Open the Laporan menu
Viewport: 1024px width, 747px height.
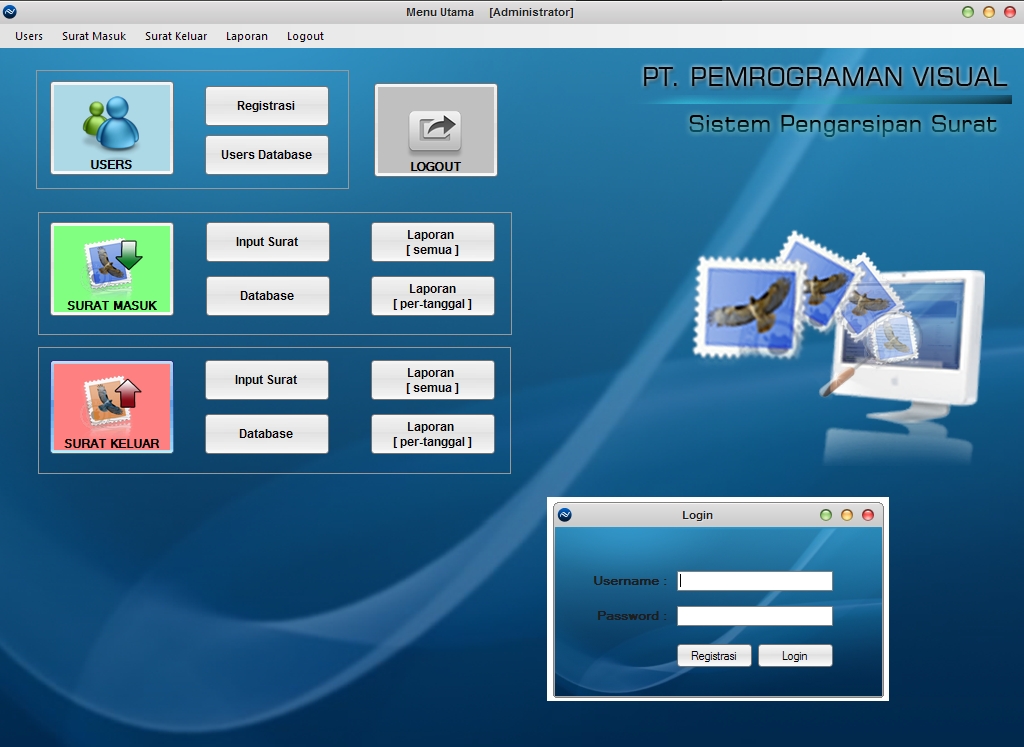247,36
